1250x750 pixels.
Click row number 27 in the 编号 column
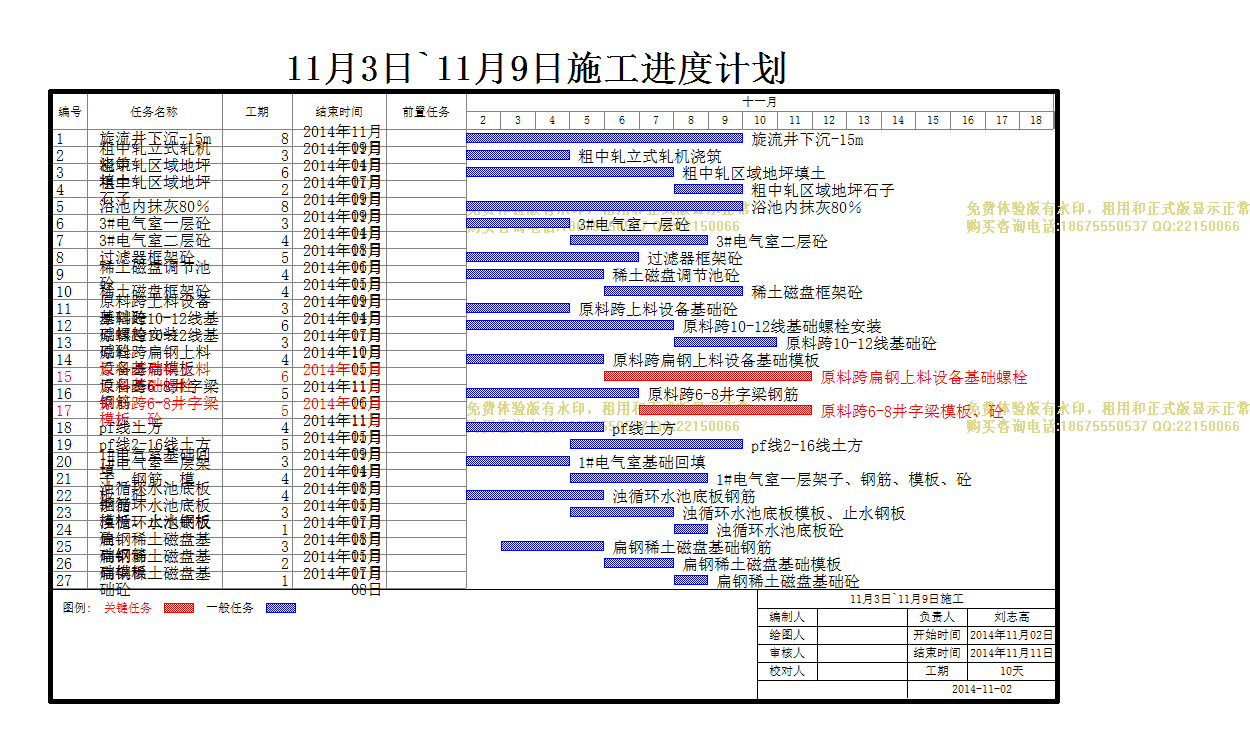(64, 581)
